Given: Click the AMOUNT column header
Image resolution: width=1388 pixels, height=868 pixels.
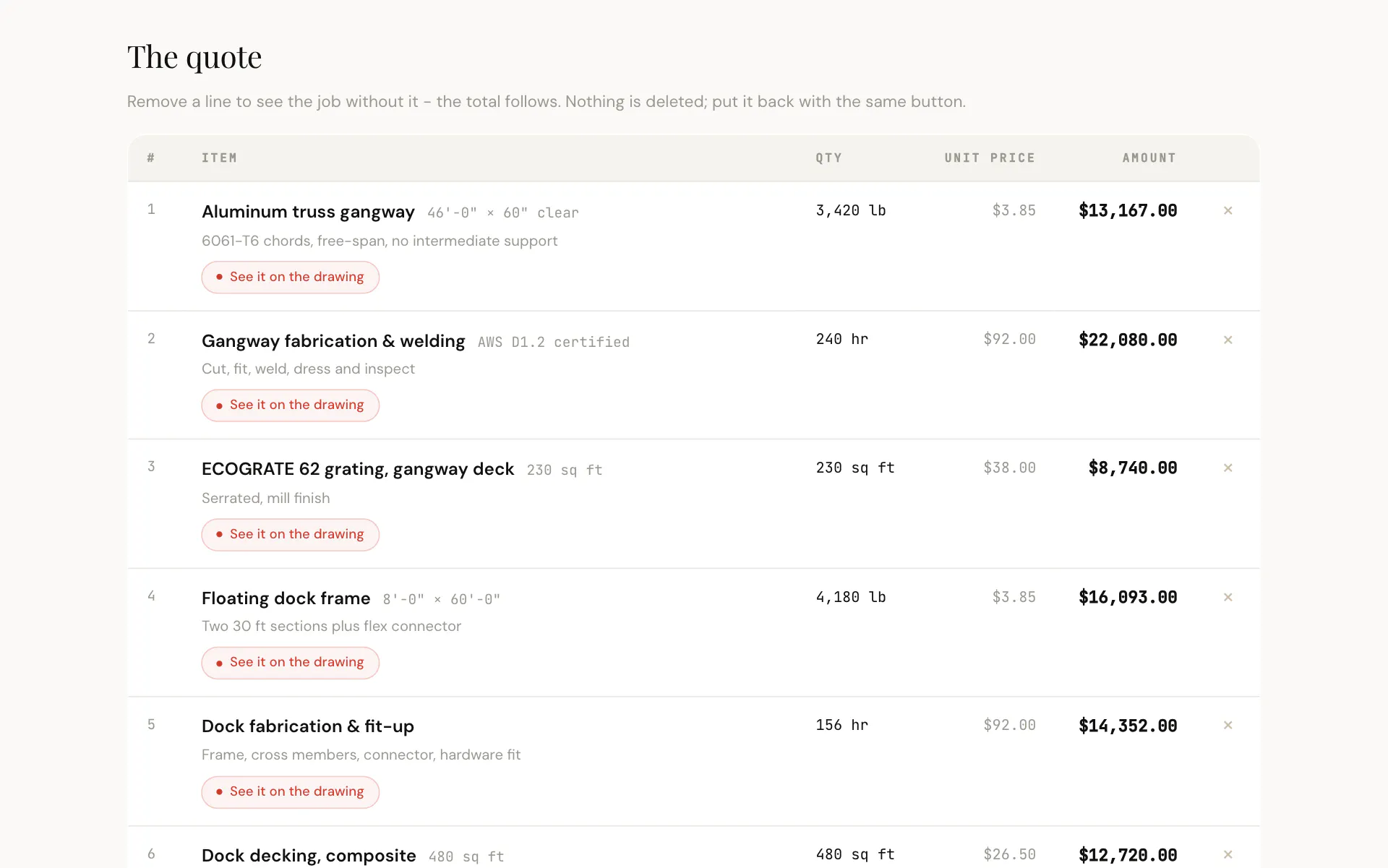Looking at the screenshot, I should pos(1149,158).
